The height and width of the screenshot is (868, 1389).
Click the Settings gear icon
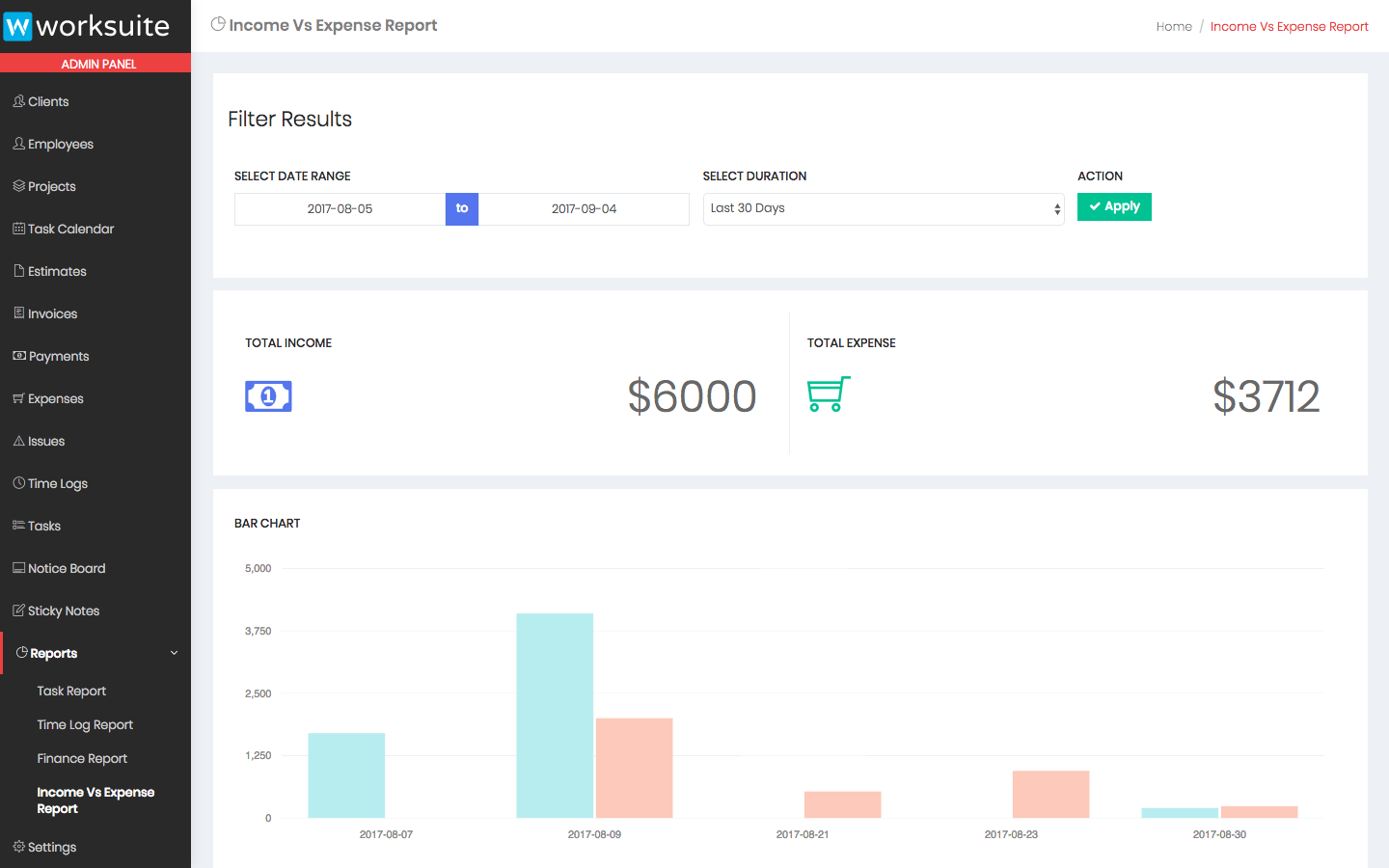point(18,847)
